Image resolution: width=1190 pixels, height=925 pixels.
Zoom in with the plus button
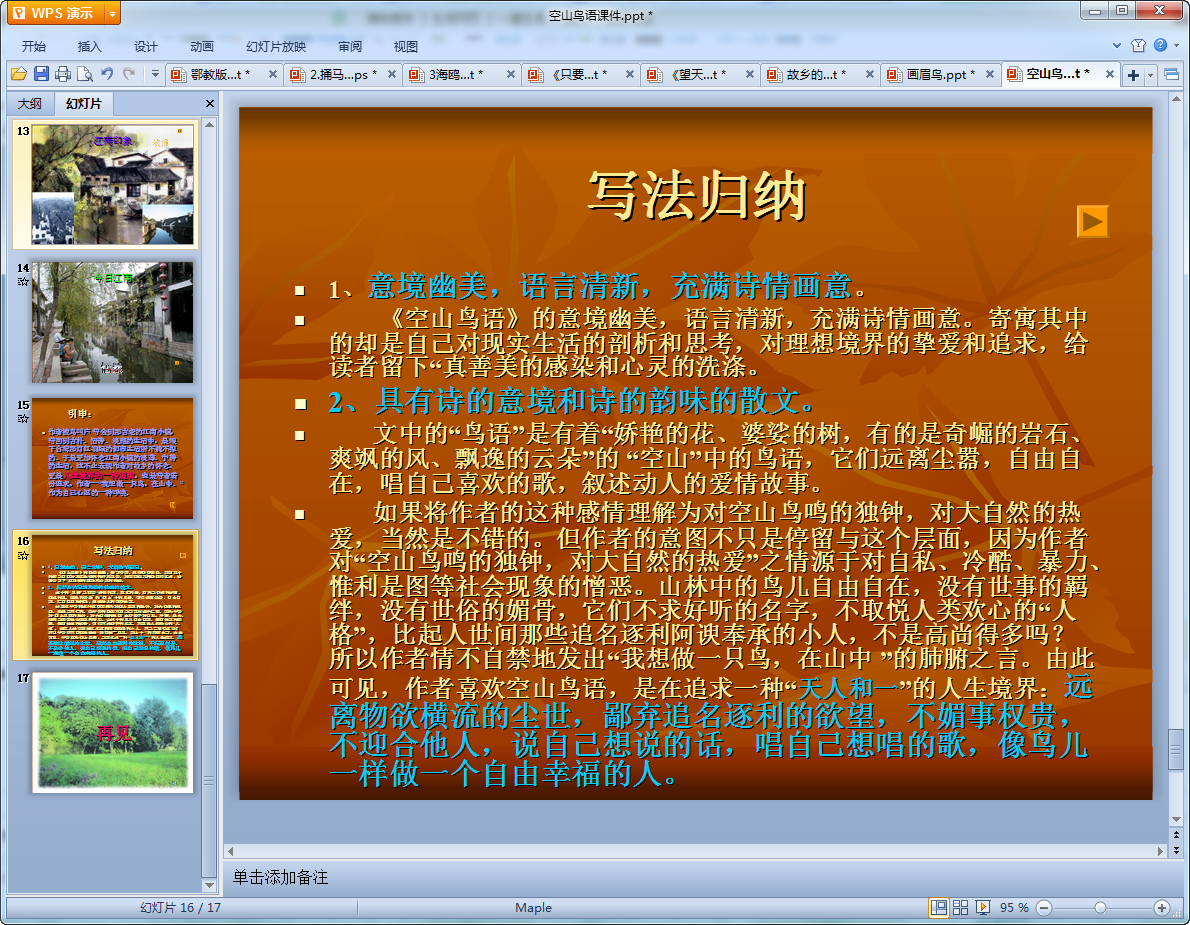1161,908
